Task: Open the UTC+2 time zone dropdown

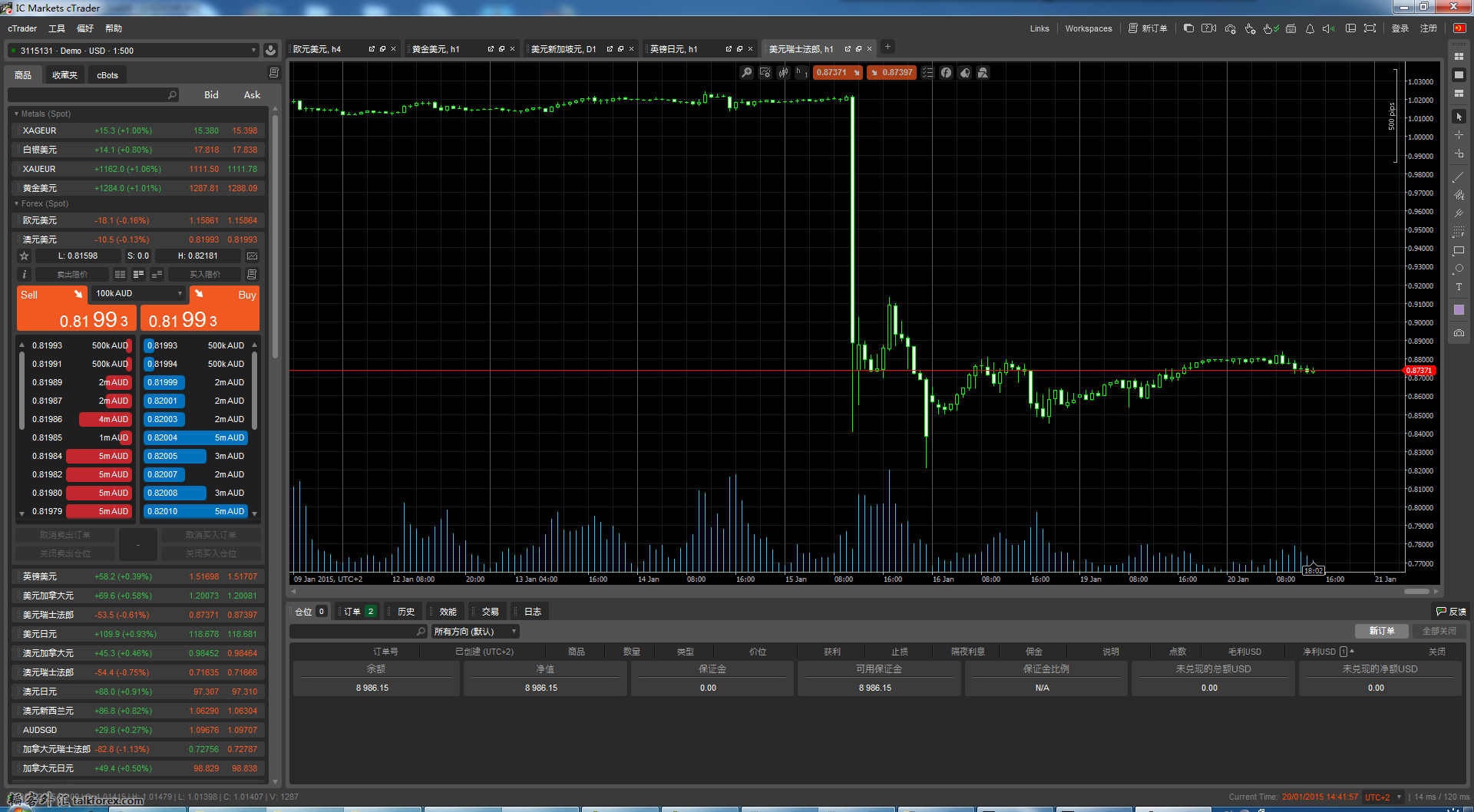Action: pos(1383,797)
